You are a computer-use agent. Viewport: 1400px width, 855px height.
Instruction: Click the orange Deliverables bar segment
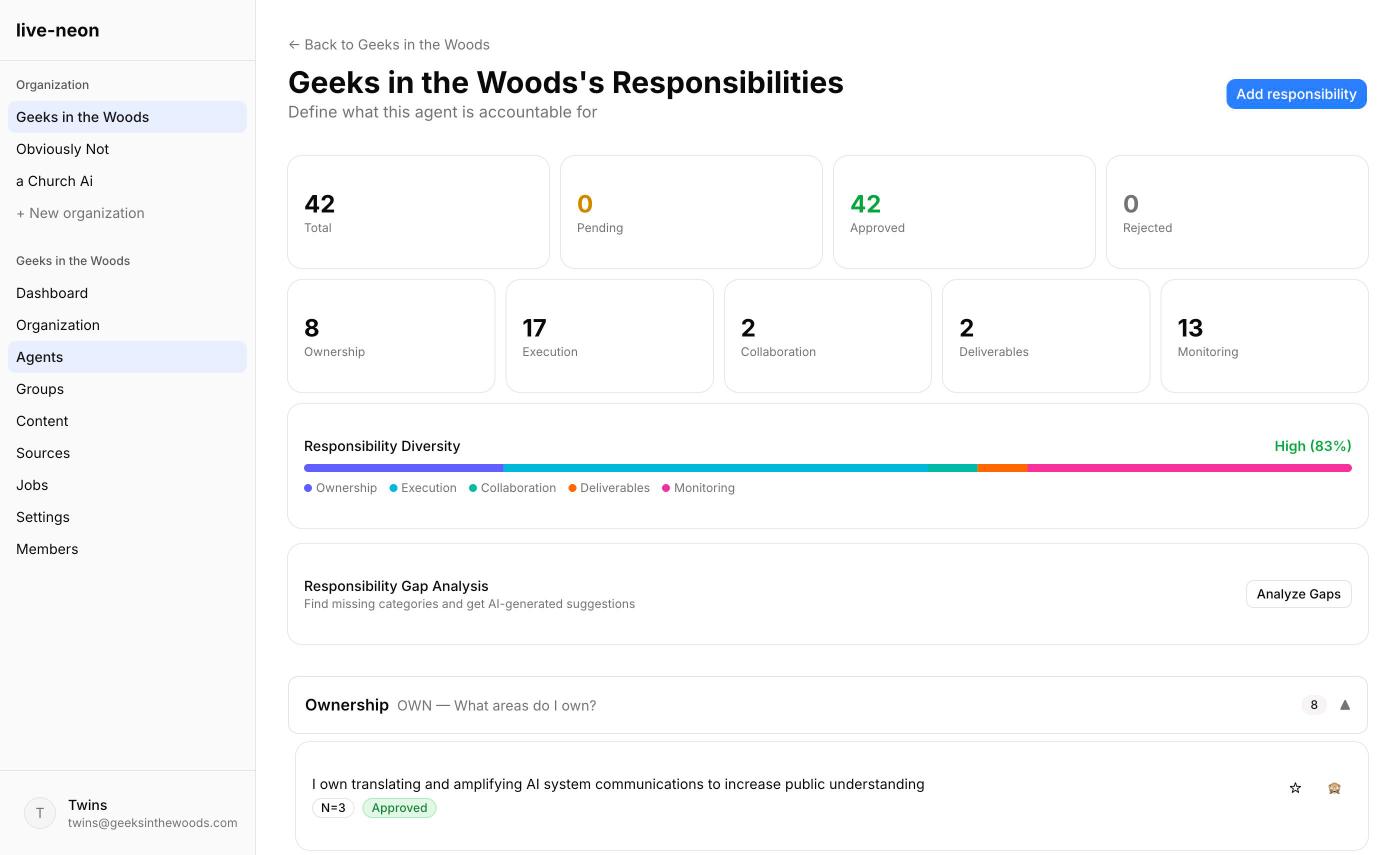click(1002, 468)
